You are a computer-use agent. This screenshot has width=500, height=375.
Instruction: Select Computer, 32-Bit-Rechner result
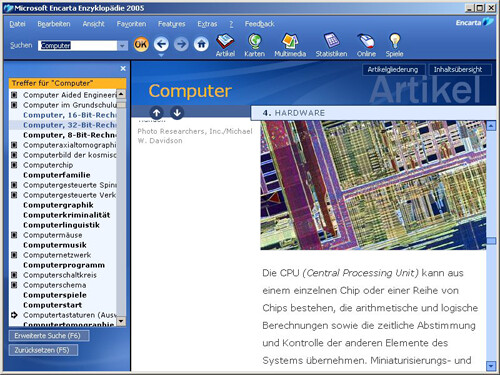pyautogui.click(x=70, y=125)
